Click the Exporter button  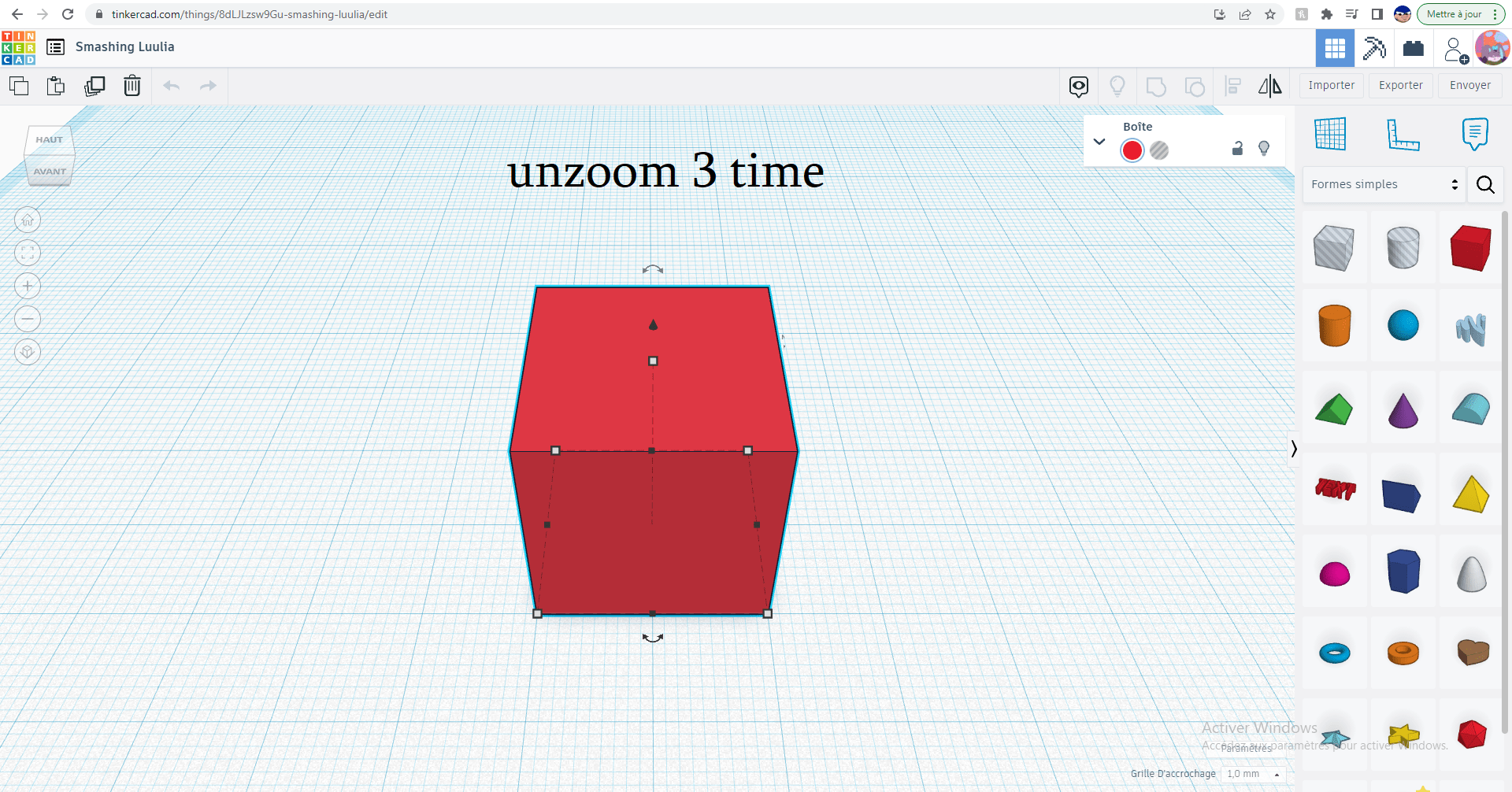coord(1400,85)
